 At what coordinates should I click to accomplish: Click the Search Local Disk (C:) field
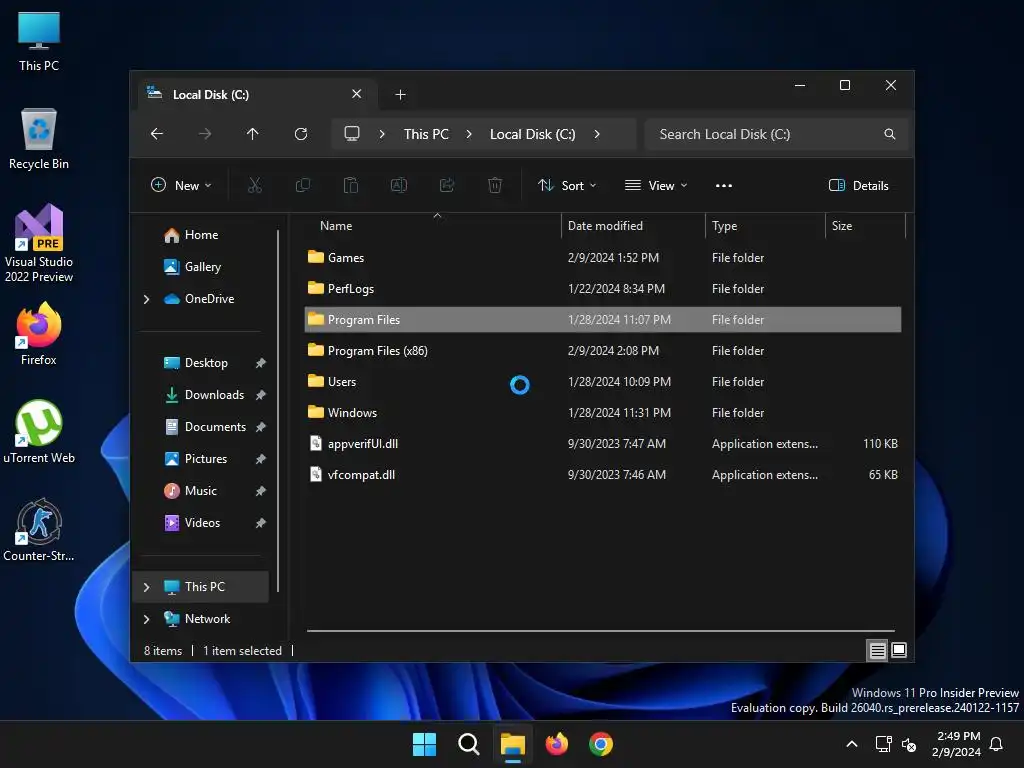click(776, 134)
